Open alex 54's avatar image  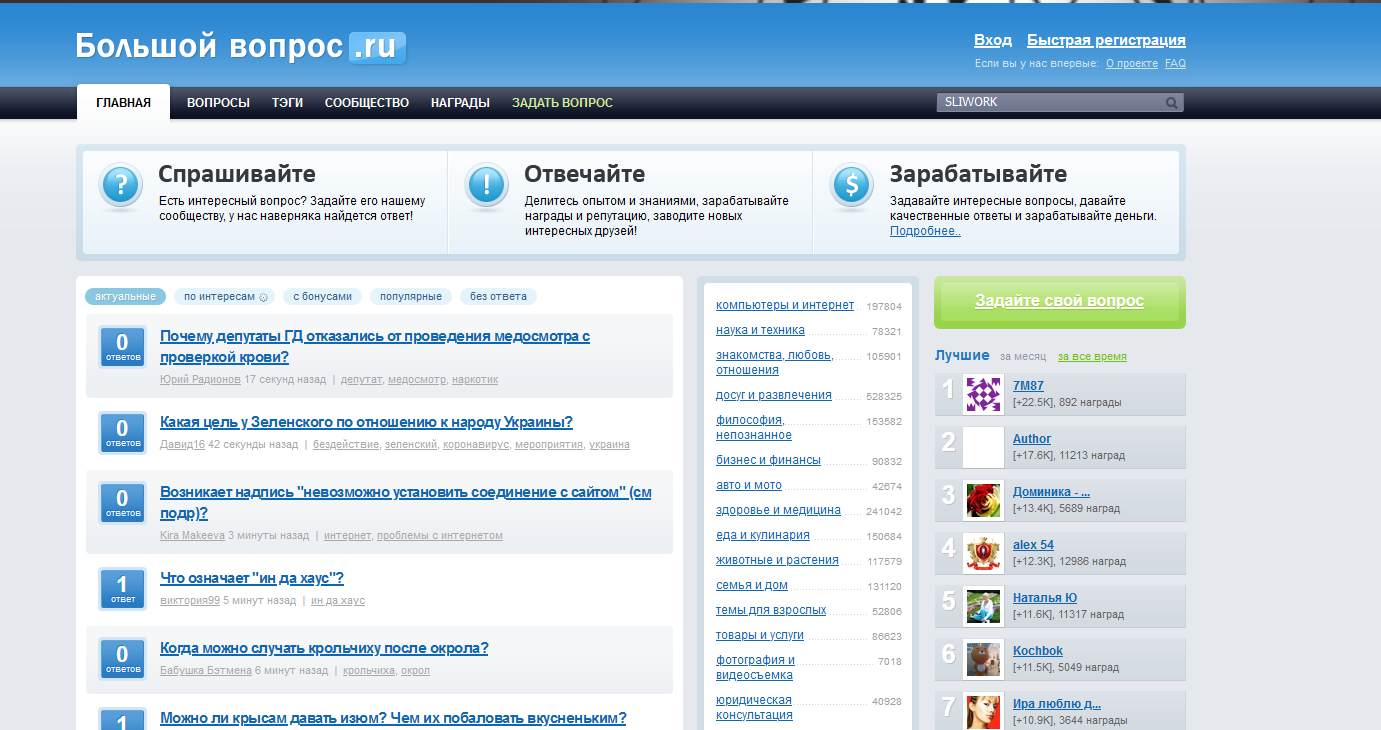[984, 553]
